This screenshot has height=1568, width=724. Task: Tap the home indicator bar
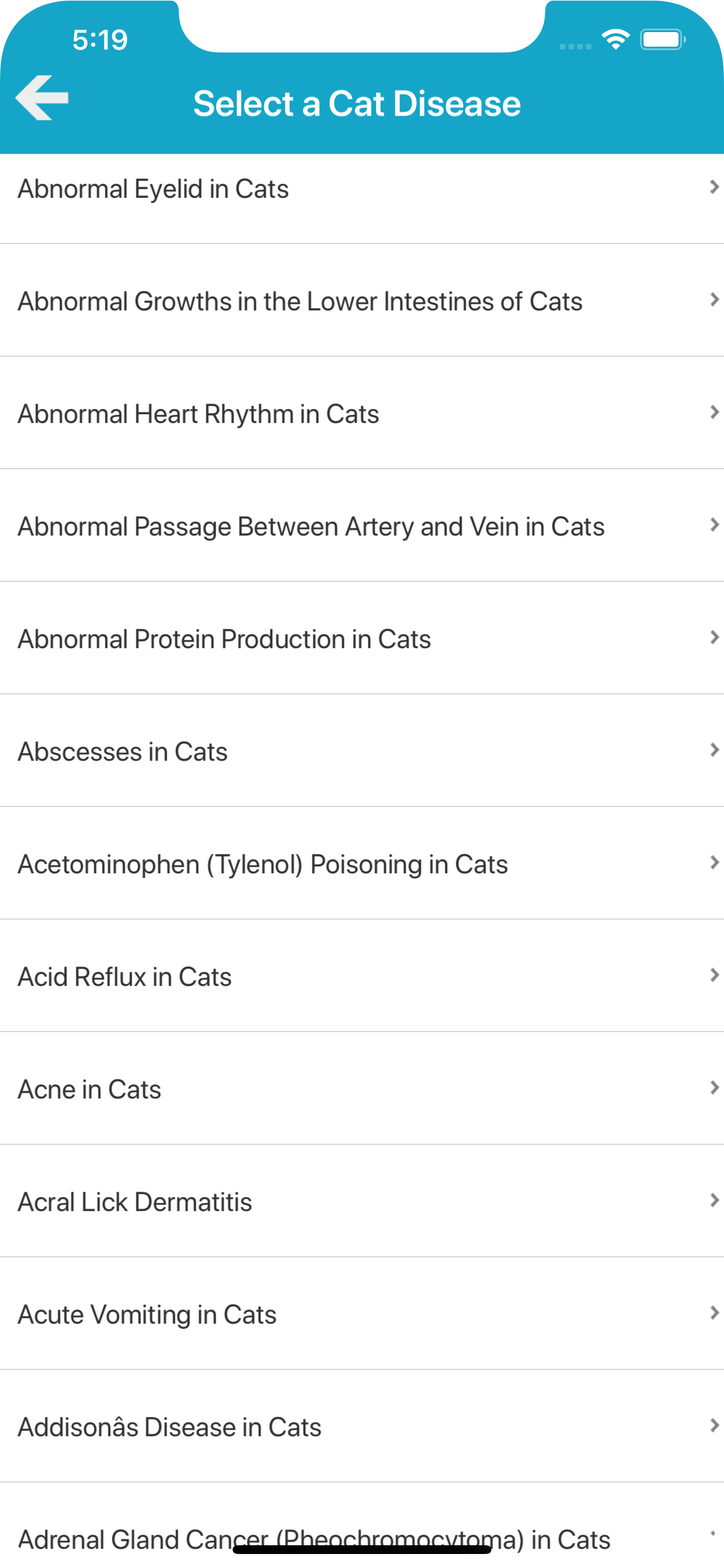(x=361, y=1550)
